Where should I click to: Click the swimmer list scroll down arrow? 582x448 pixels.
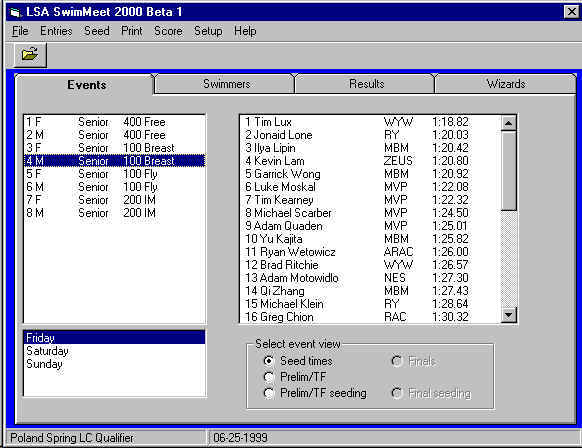tap(509, 315)
